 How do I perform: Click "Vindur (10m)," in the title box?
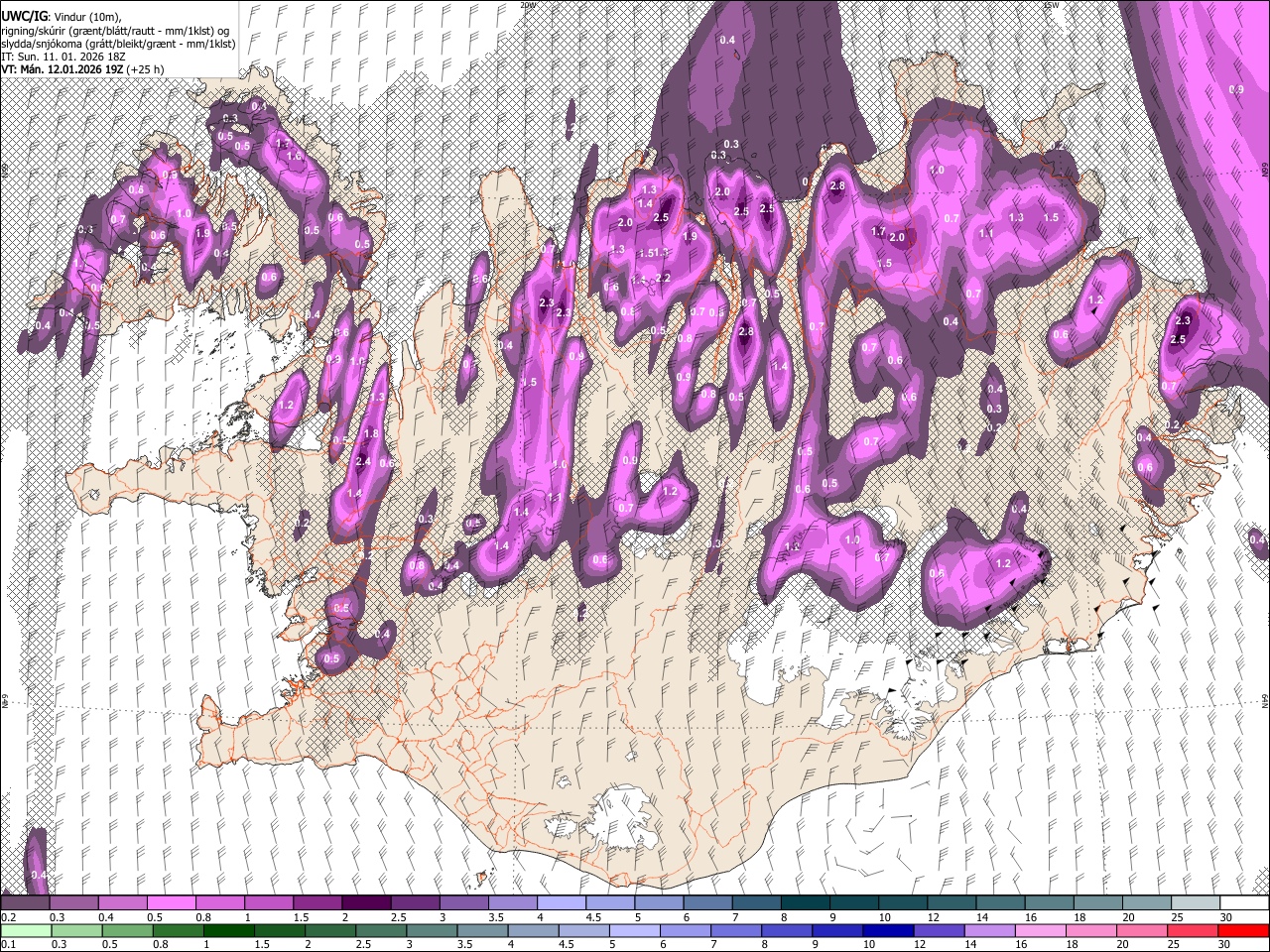pos(86,16)
